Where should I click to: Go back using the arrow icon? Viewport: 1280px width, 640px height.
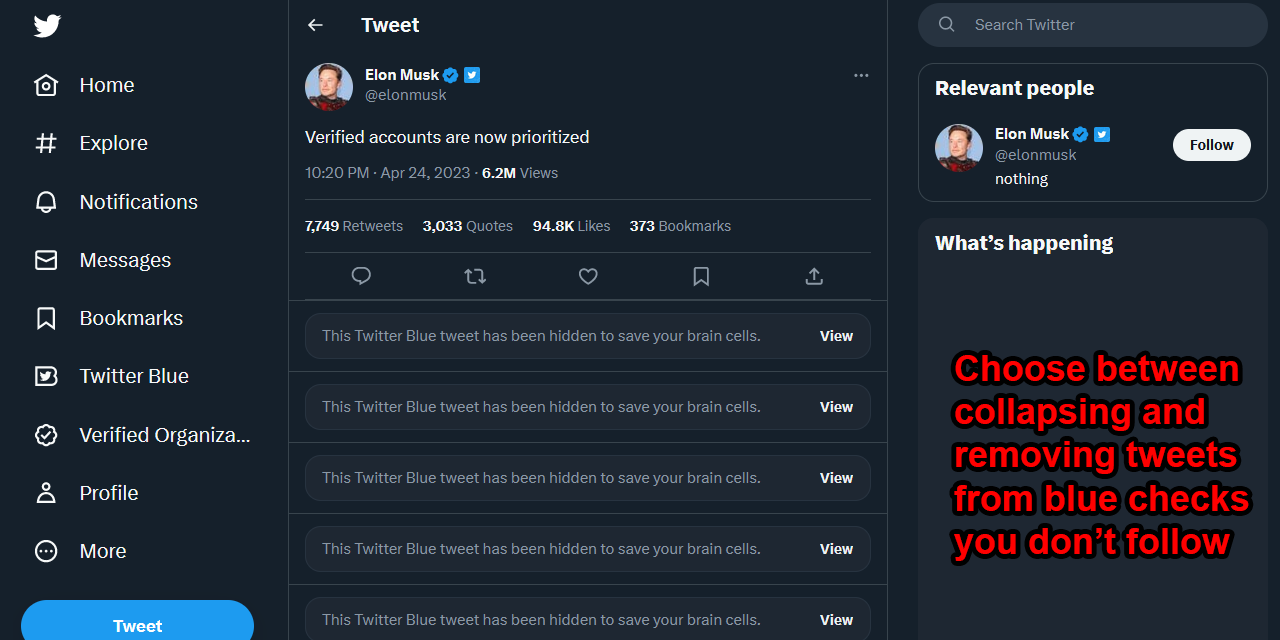click(315, 25)
